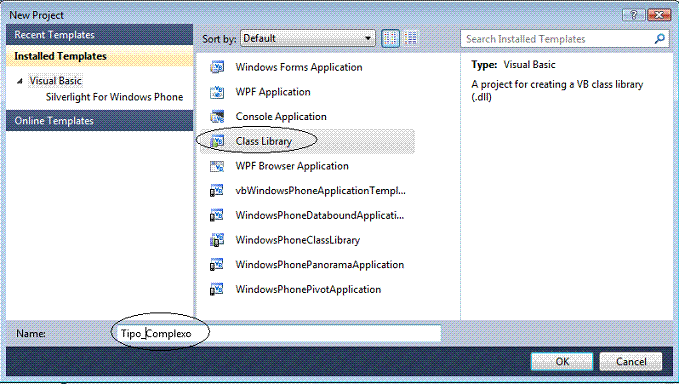Pick the Console Application template icon
The height and width of the screenshot is (384, 679).
217,116
